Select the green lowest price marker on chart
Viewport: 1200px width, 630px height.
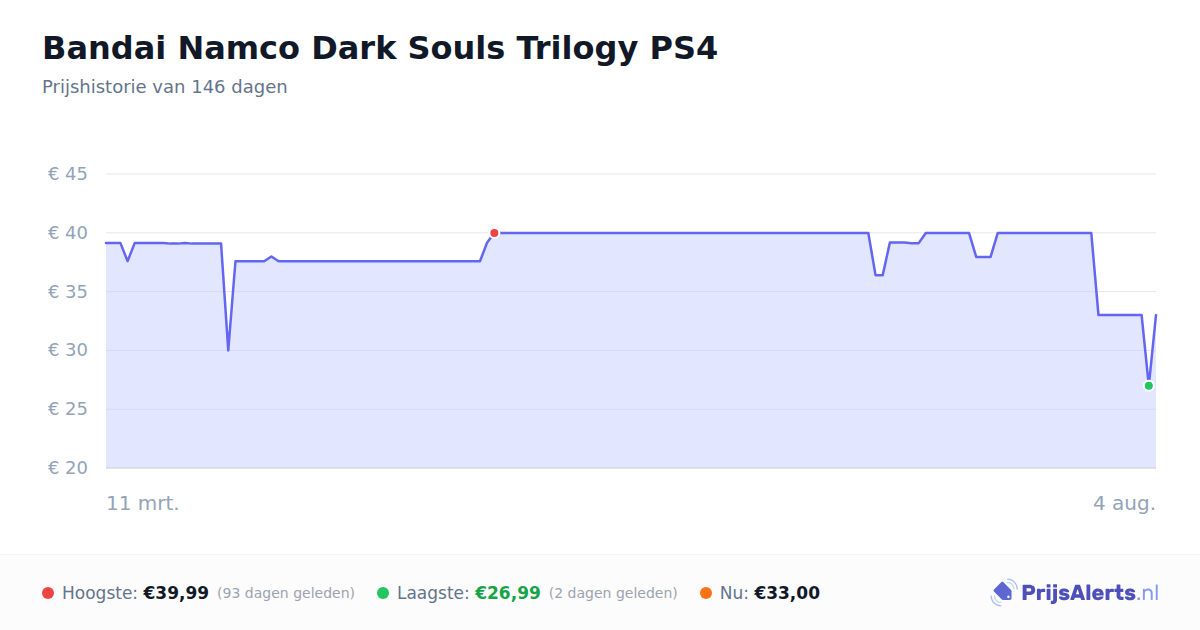(x=1149, y=386)
